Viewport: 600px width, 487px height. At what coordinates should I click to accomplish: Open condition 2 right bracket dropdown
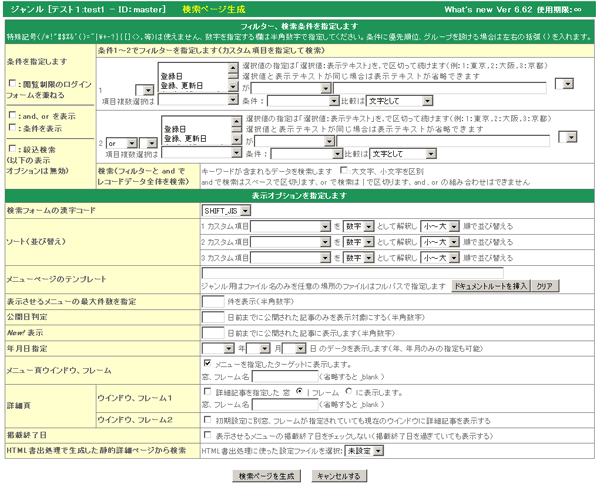coord(568,137)
